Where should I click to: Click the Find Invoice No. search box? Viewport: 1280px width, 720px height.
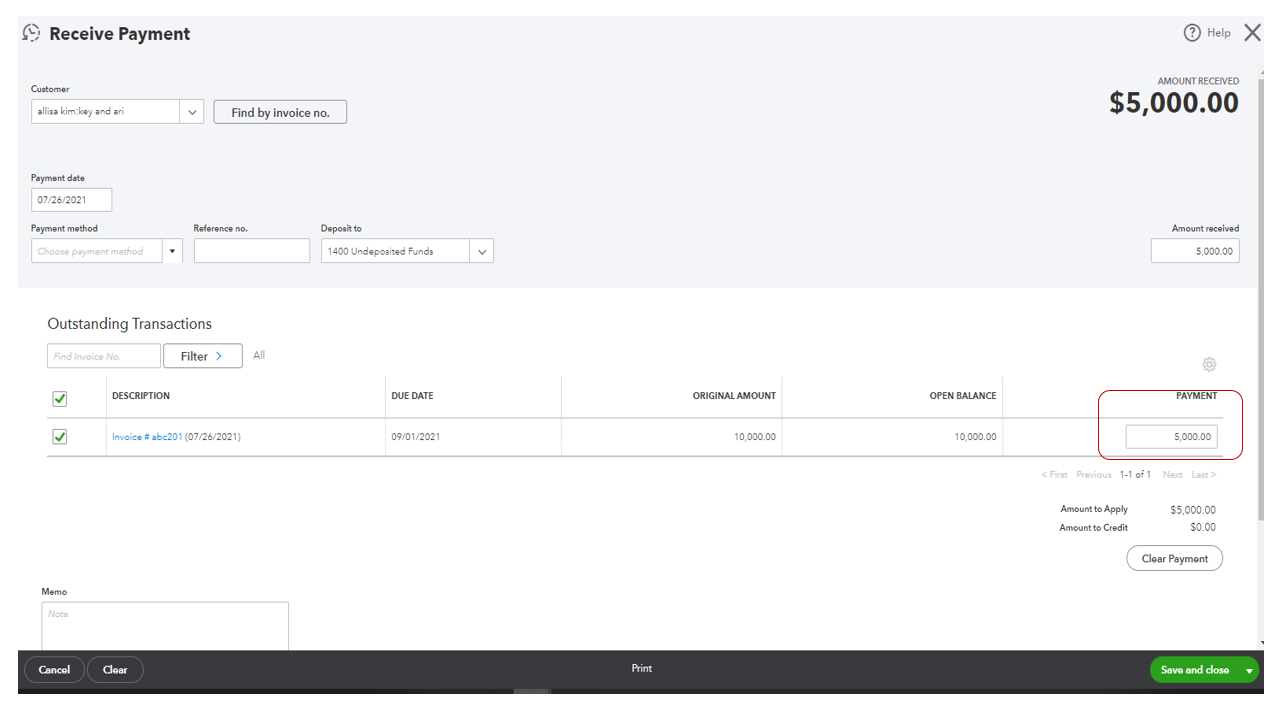point(104,356)
